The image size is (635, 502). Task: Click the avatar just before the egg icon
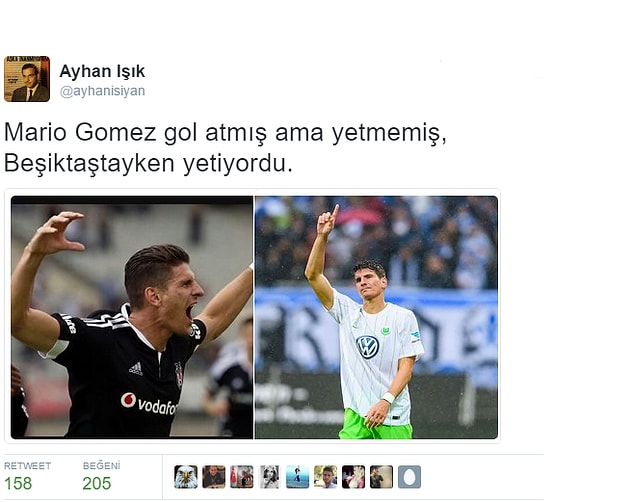point(381,476)
